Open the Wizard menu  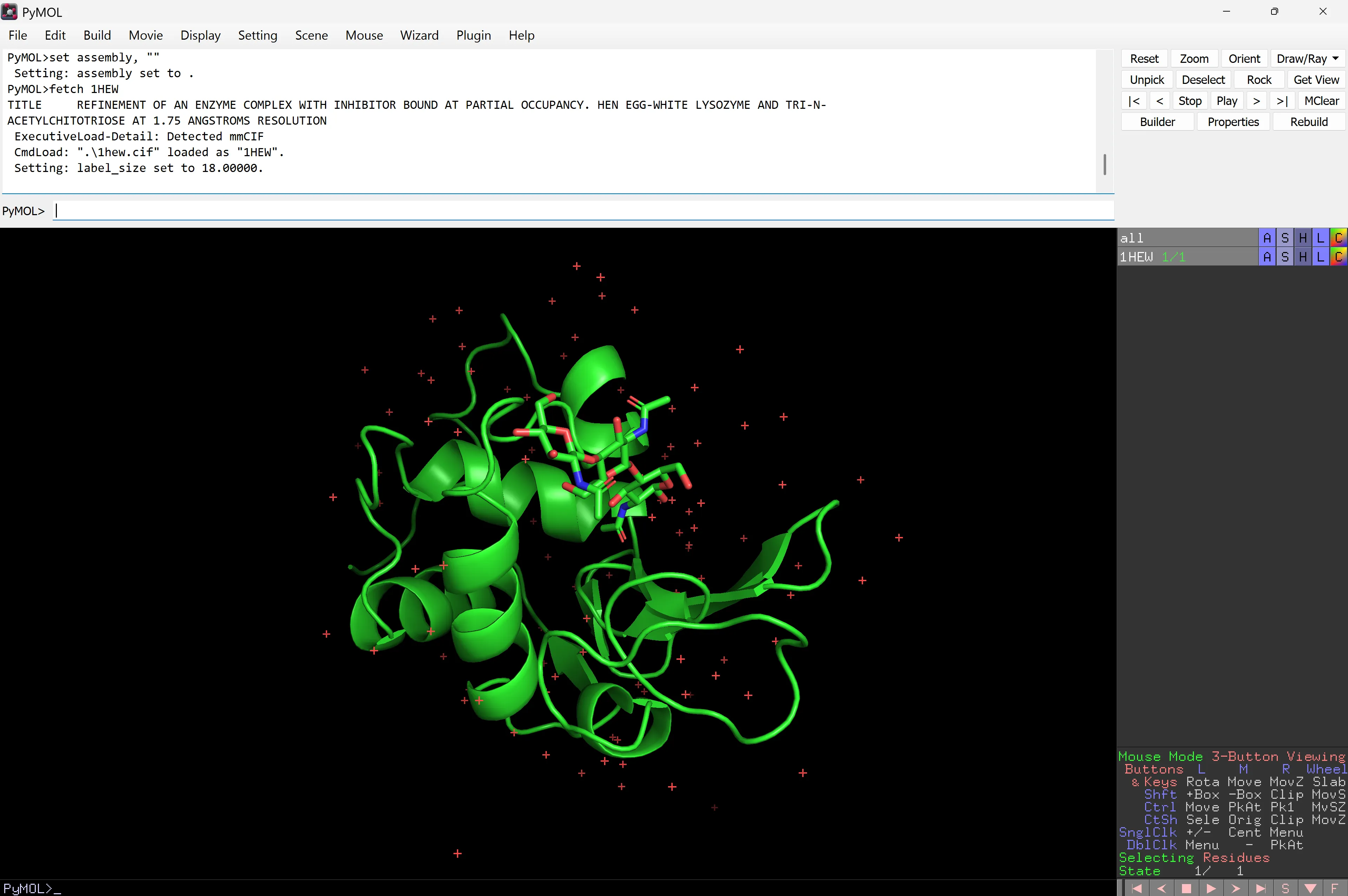click(419, 35)
